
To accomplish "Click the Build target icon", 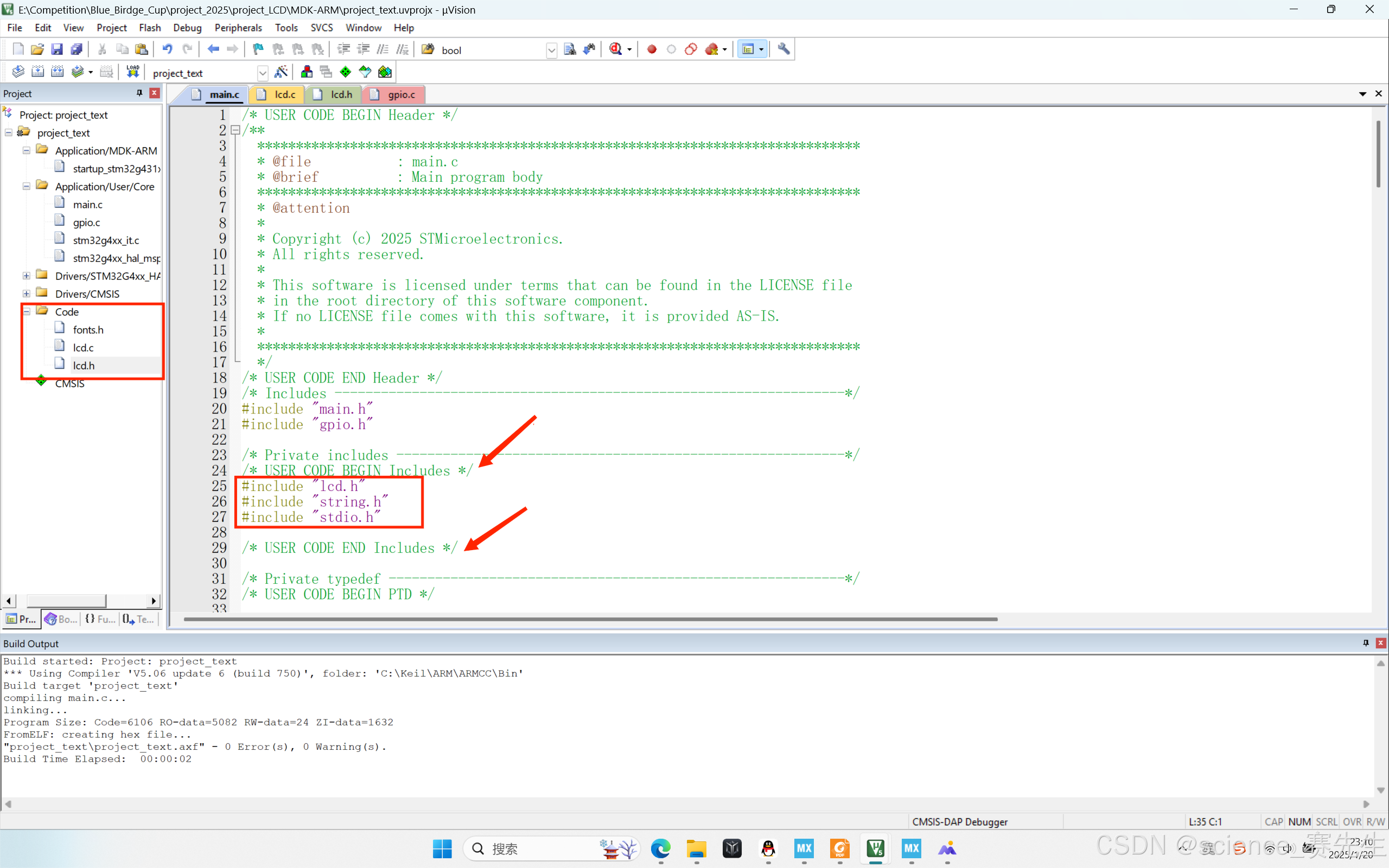I will [x=37, y=72].
